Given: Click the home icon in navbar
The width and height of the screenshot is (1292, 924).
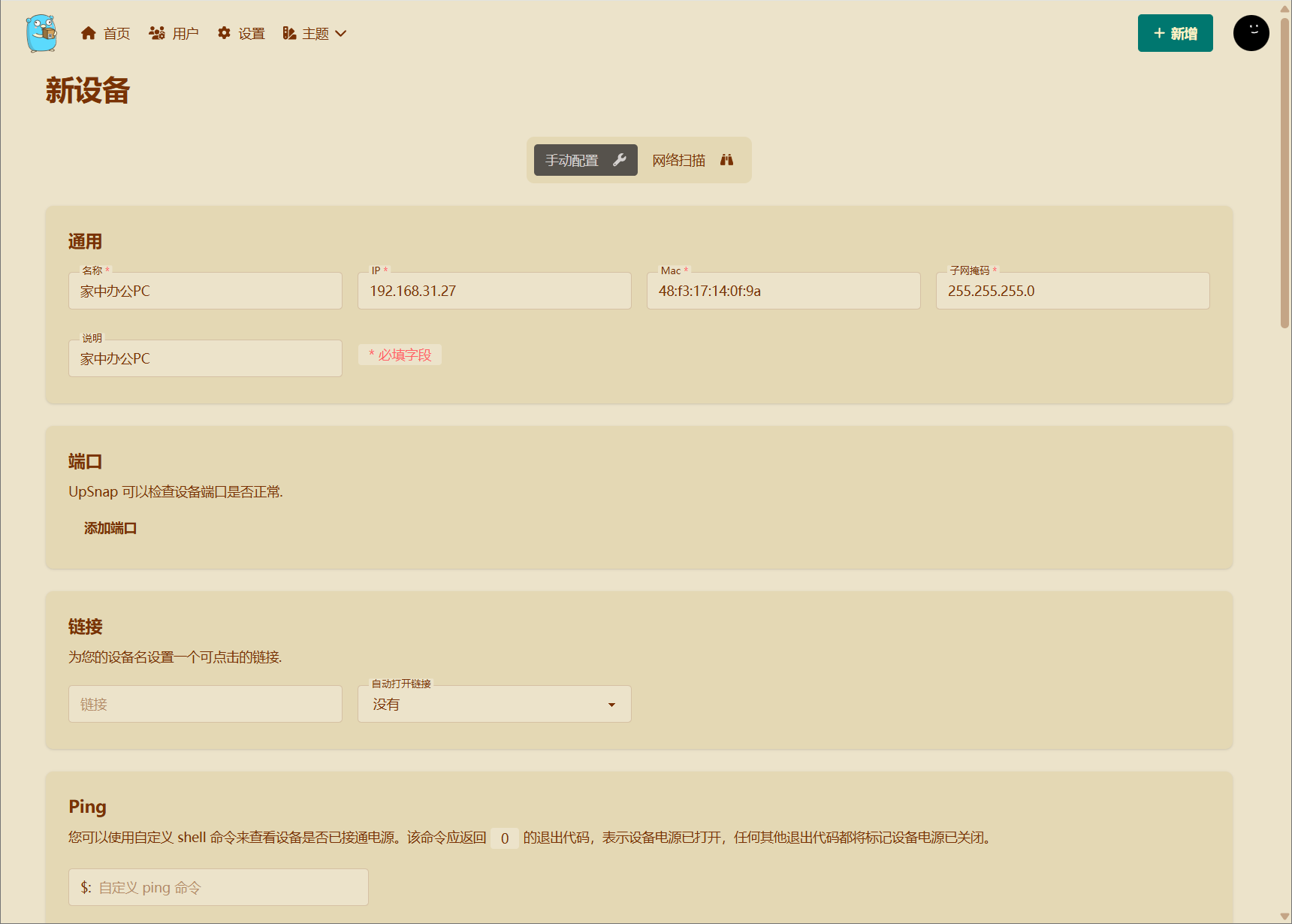Looking at the screenshot, I should click(89, 33).
